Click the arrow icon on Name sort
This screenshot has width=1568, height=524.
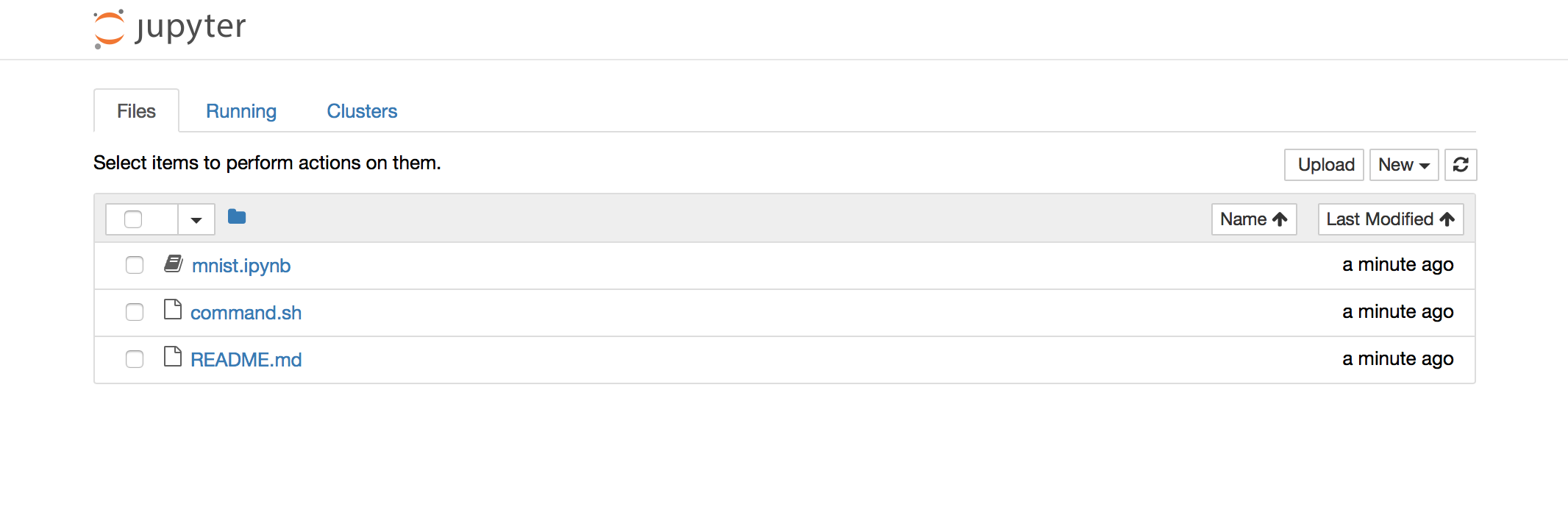[1280, 219]
